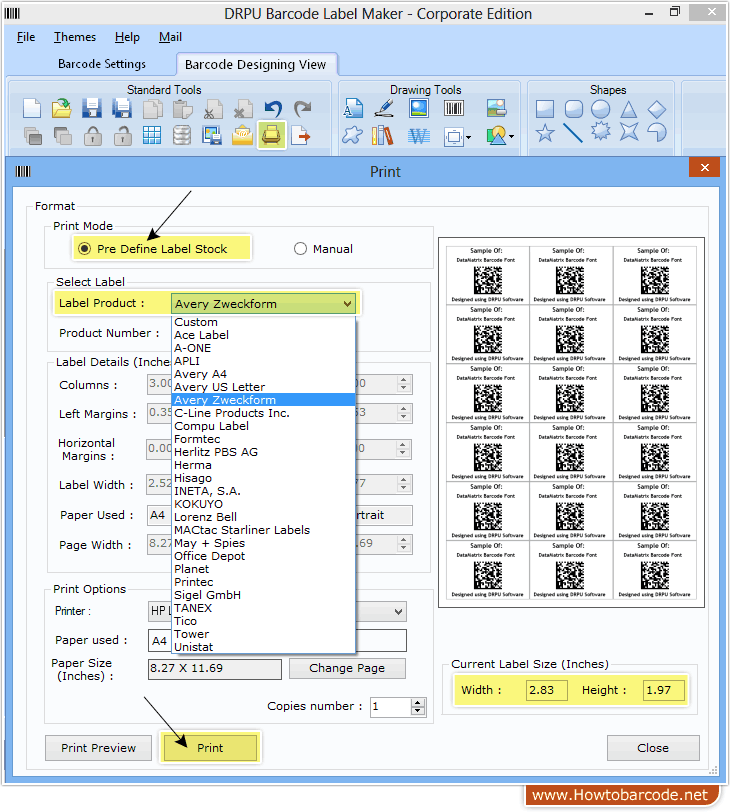The height and width of the screenshot is (812, 730).
Task: Pick Avery A4 from label product list
Action: click(263, 374)
